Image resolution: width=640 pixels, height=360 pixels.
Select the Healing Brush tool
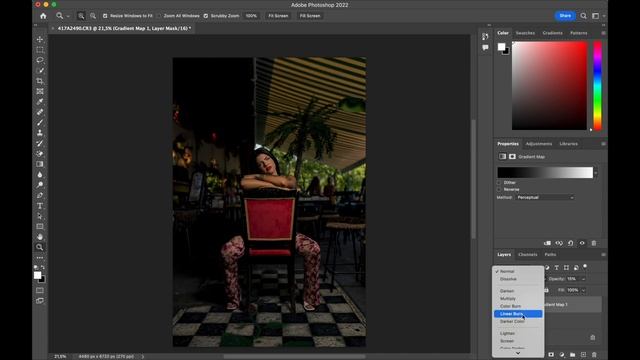click(40, 112)
